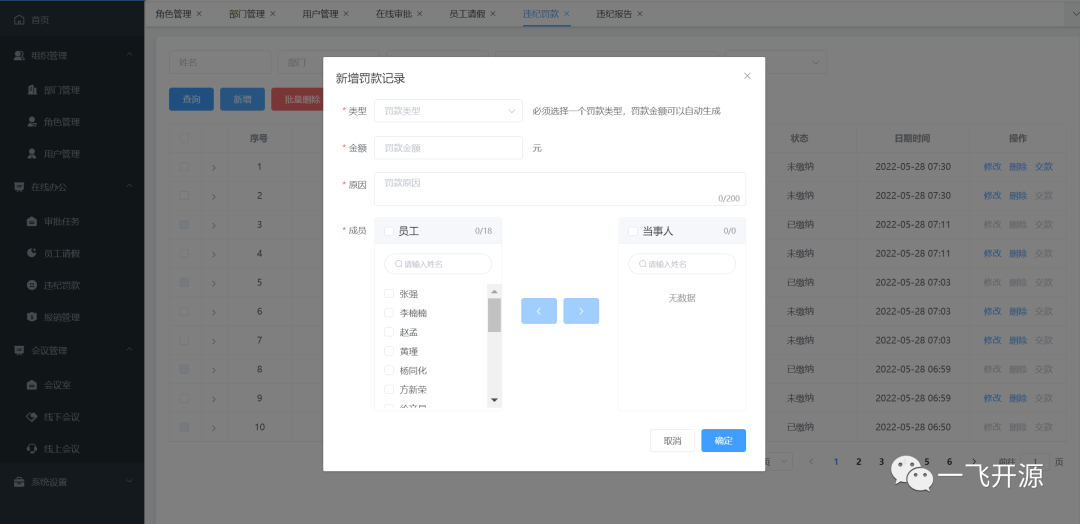Click the 员工 name search field
The width and height of the screenshot is (1080, 524).
(x=438, y=264)
